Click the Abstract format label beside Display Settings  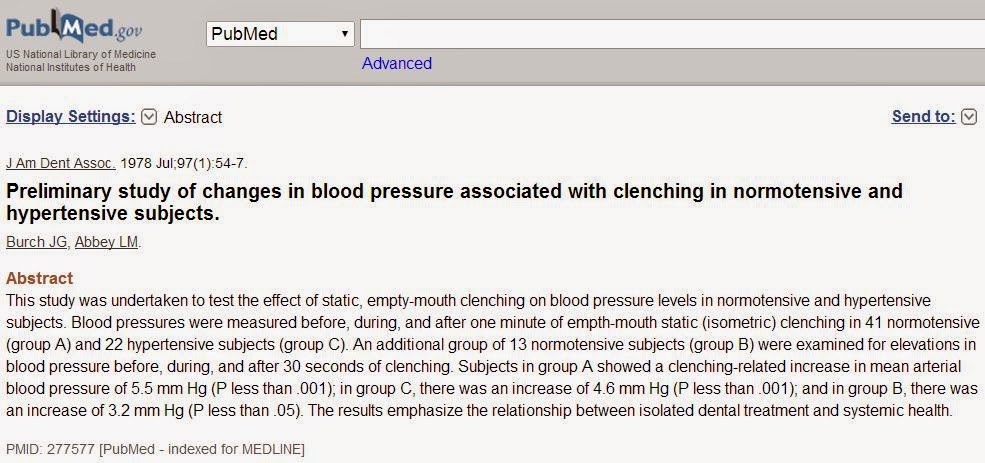(193, 117)
